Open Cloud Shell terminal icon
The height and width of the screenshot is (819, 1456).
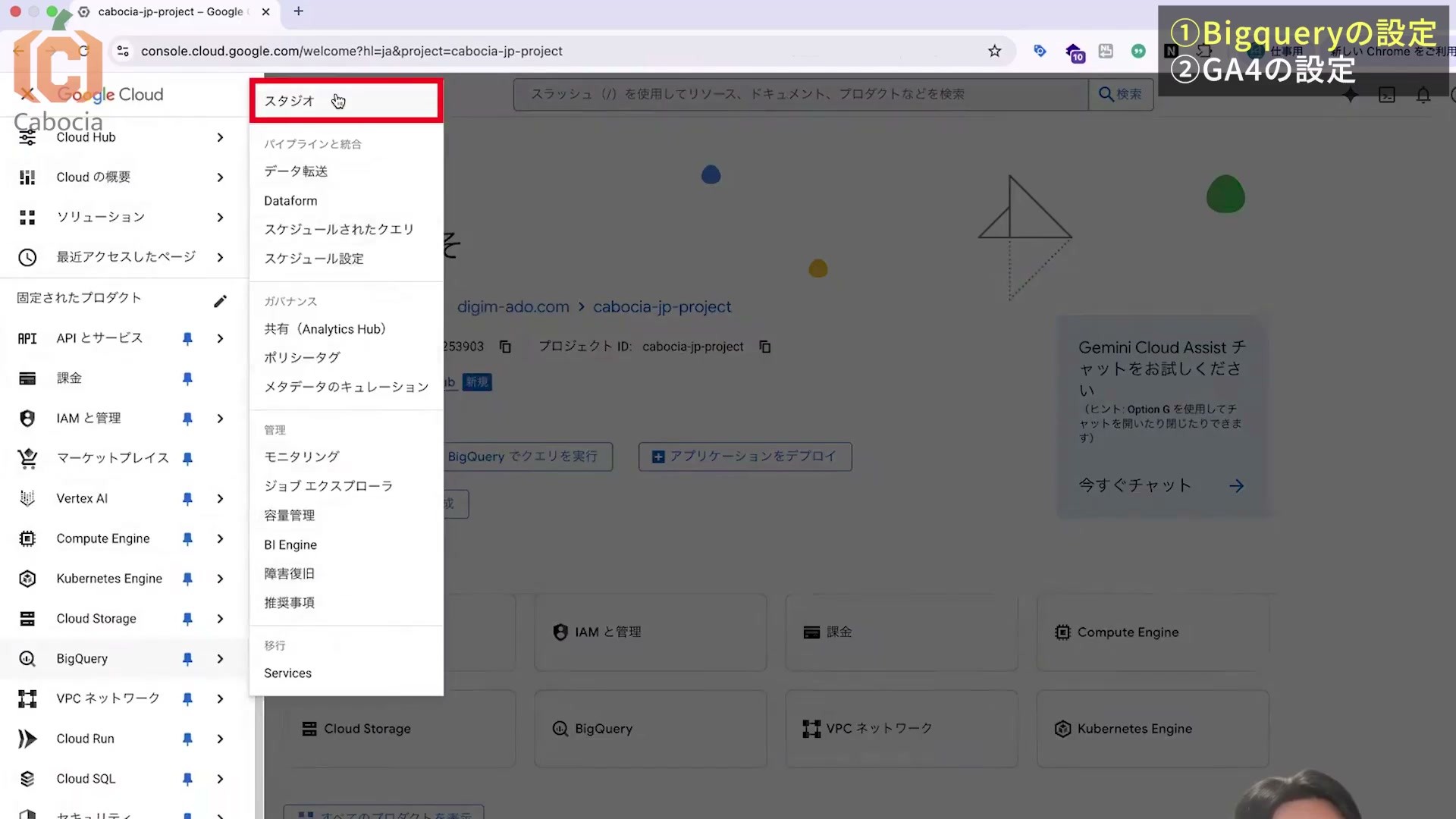pos(1387,95)
